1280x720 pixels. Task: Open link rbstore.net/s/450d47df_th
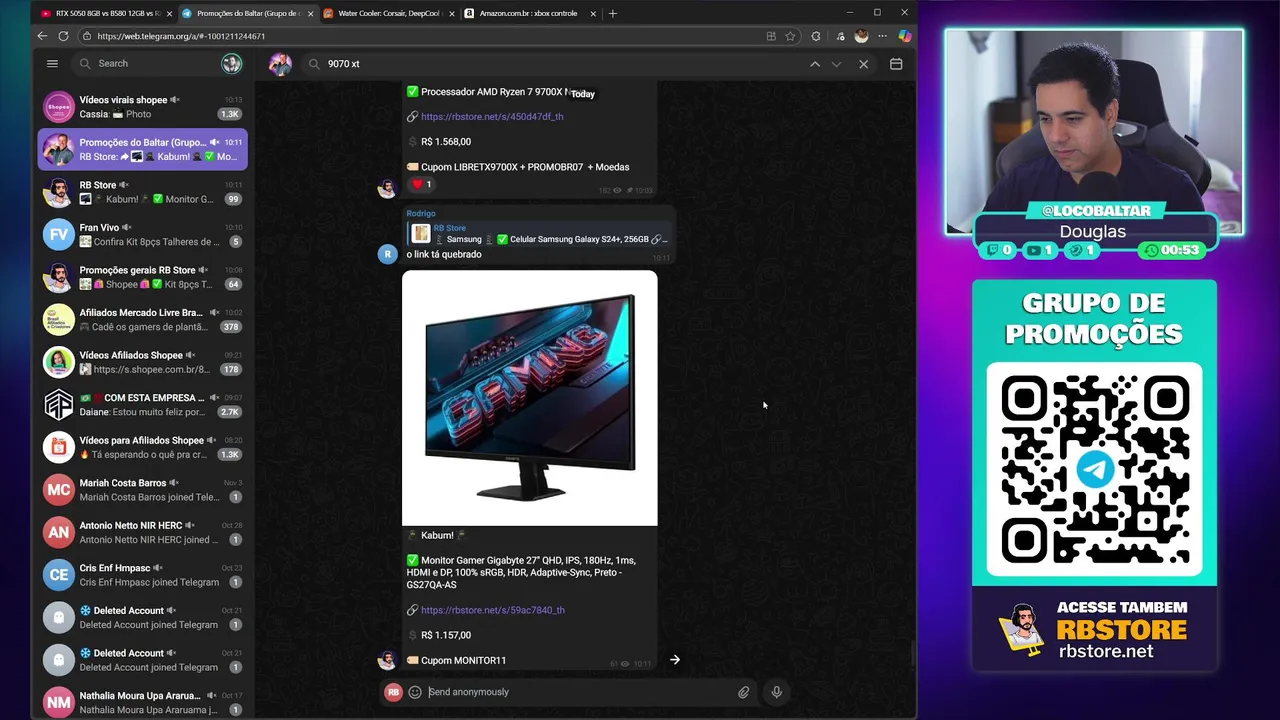[x=492, y=117]
